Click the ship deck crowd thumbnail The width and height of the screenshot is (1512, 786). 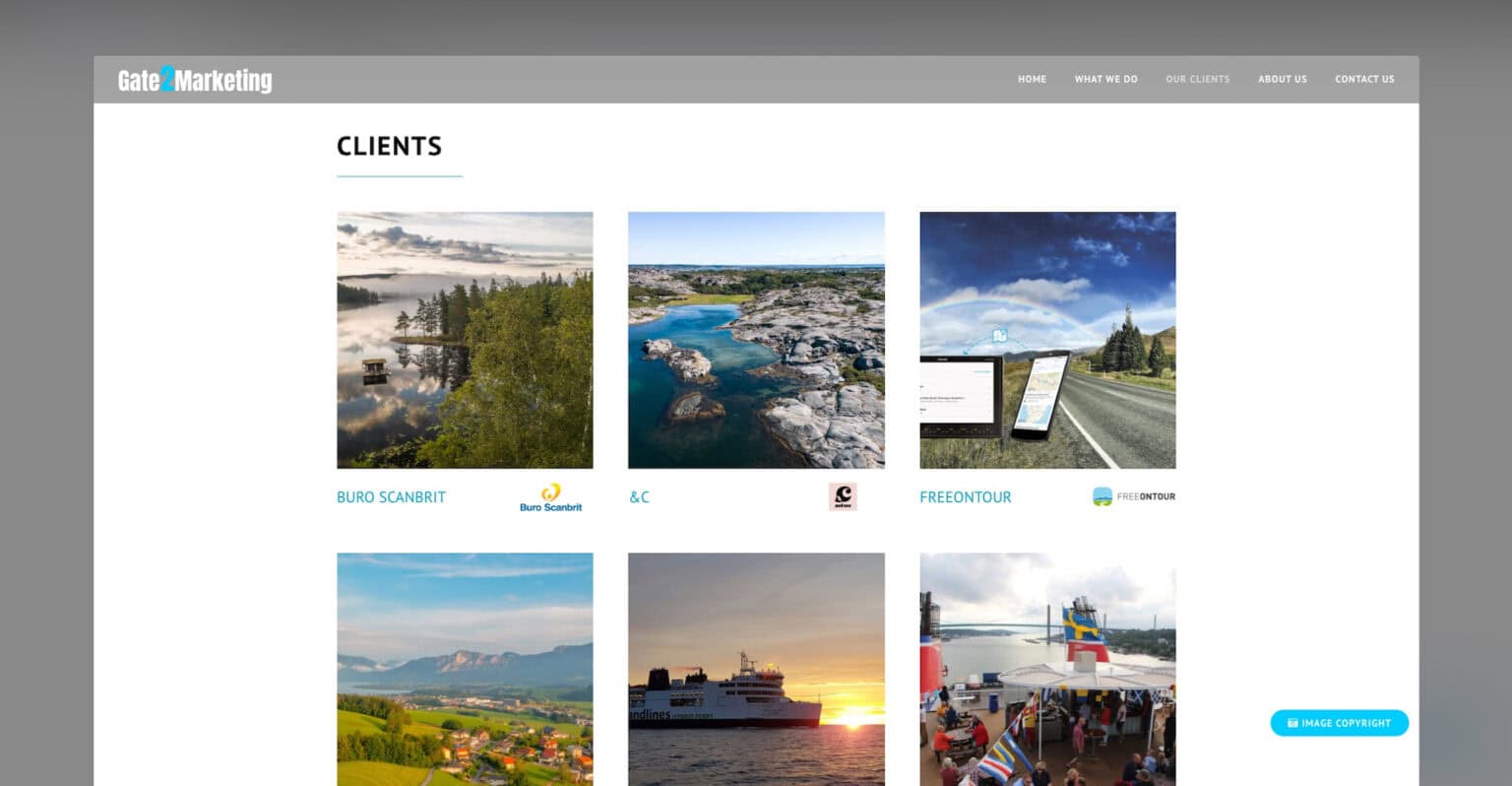1047,669
